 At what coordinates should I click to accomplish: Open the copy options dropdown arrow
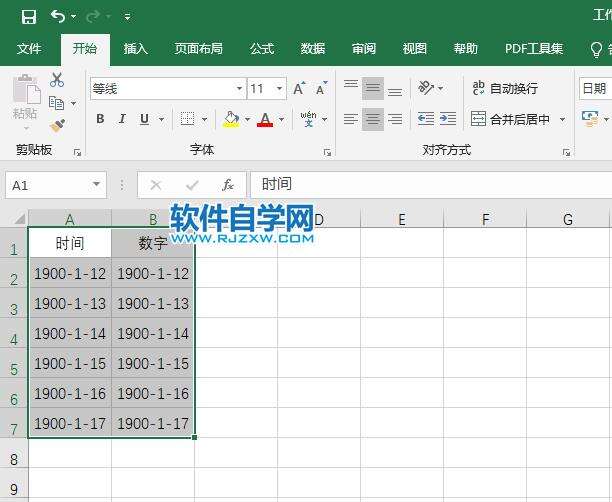coord(73,103)
